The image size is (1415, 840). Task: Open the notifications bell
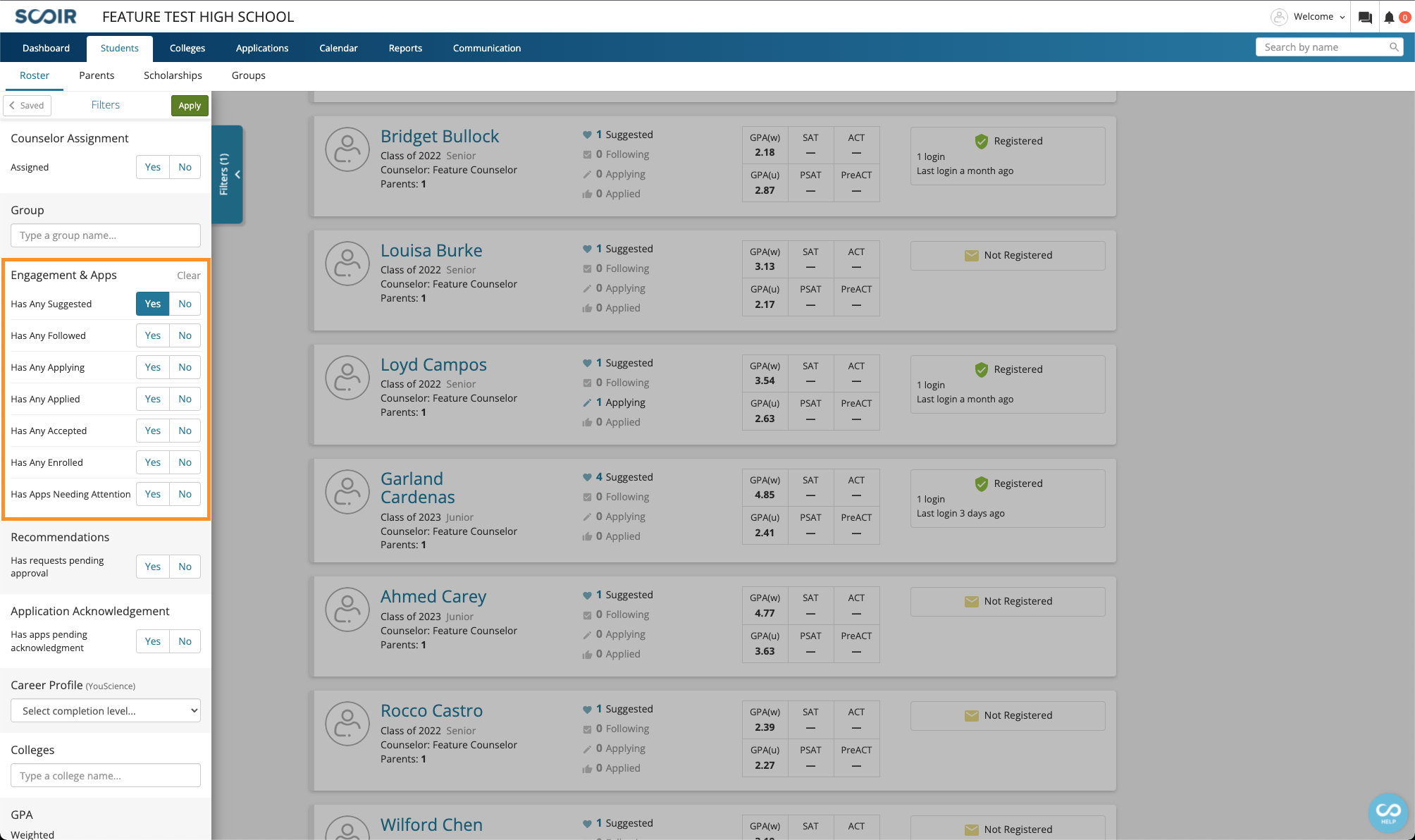tap(1389, 17)
